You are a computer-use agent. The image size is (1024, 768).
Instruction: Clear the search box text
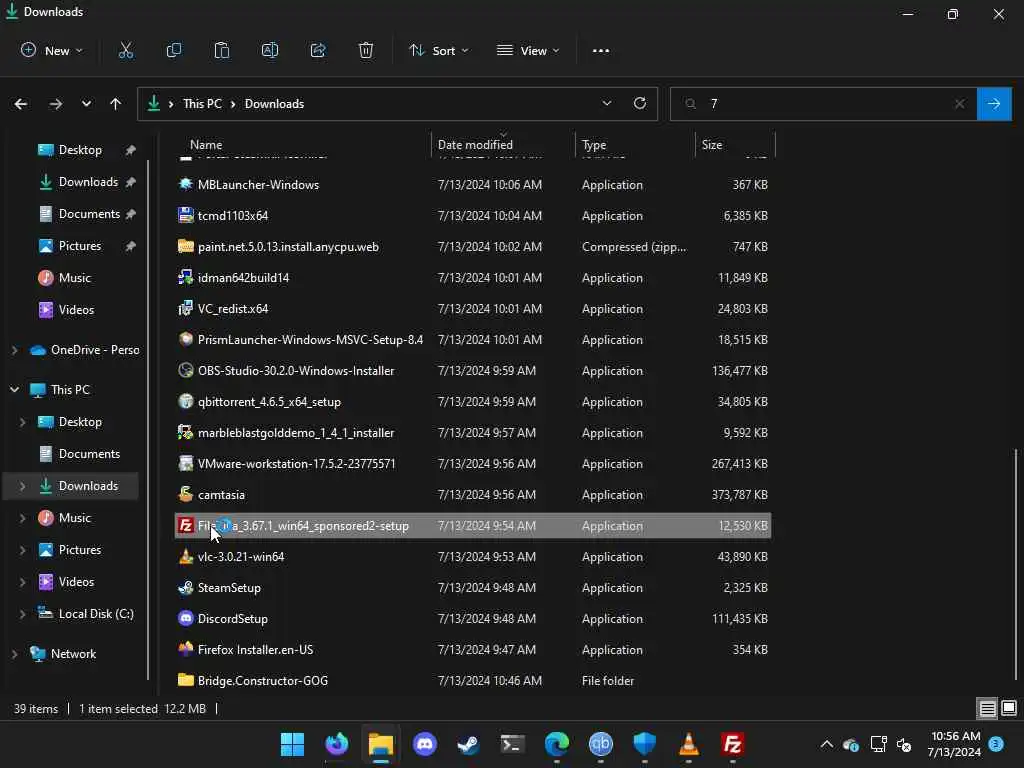959,104
